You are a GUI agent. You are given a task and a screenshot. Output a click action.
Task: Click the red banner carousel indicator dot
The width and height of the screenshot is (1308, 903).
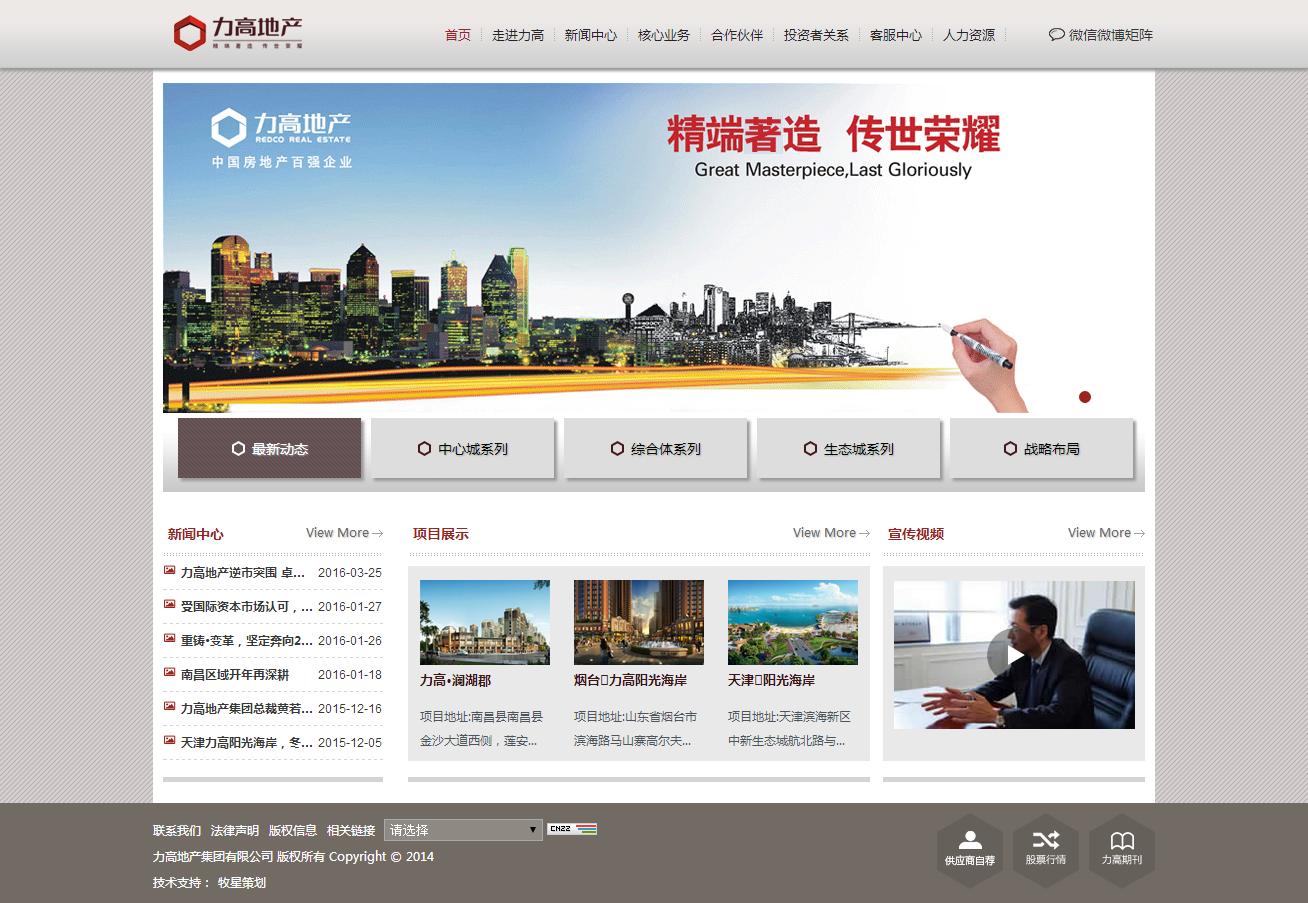click(x=1085, y=397)
